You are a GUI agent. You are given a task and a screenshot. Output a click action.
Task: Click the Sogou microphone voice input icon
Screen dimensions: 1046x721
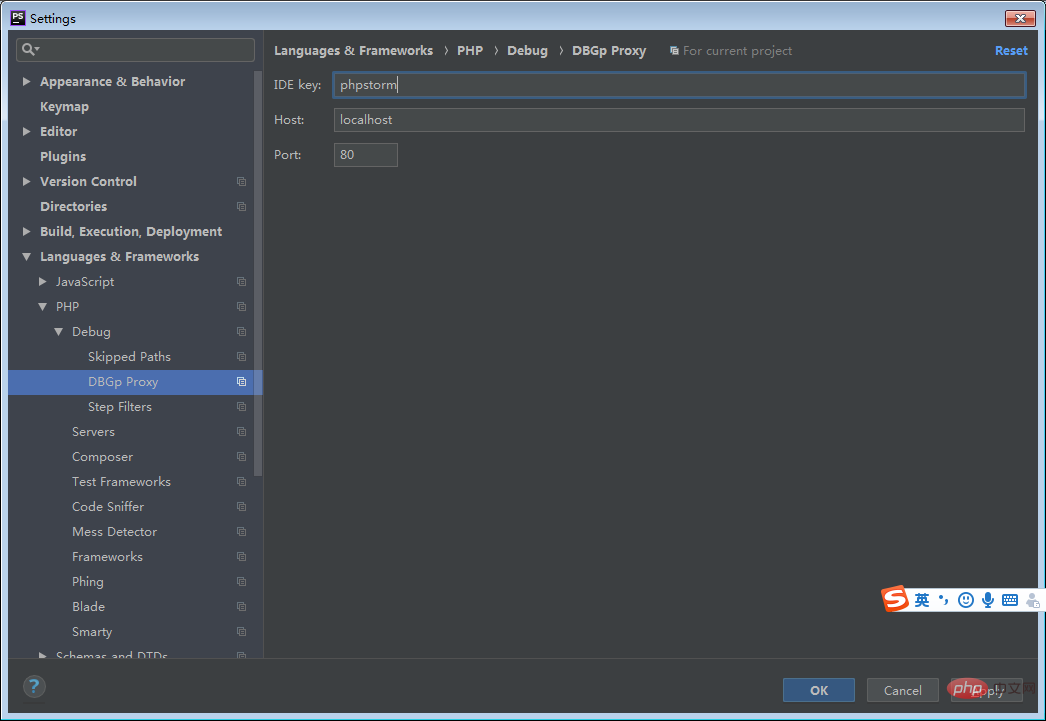[x=988, y=600]
